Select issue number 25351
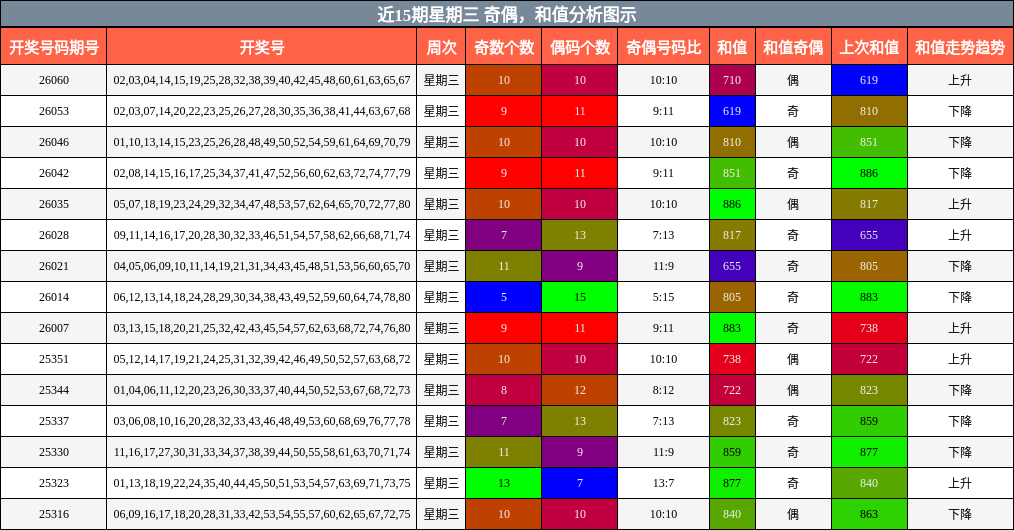The height and width of the screenshot is (530, 1014). tap(54, 359)
